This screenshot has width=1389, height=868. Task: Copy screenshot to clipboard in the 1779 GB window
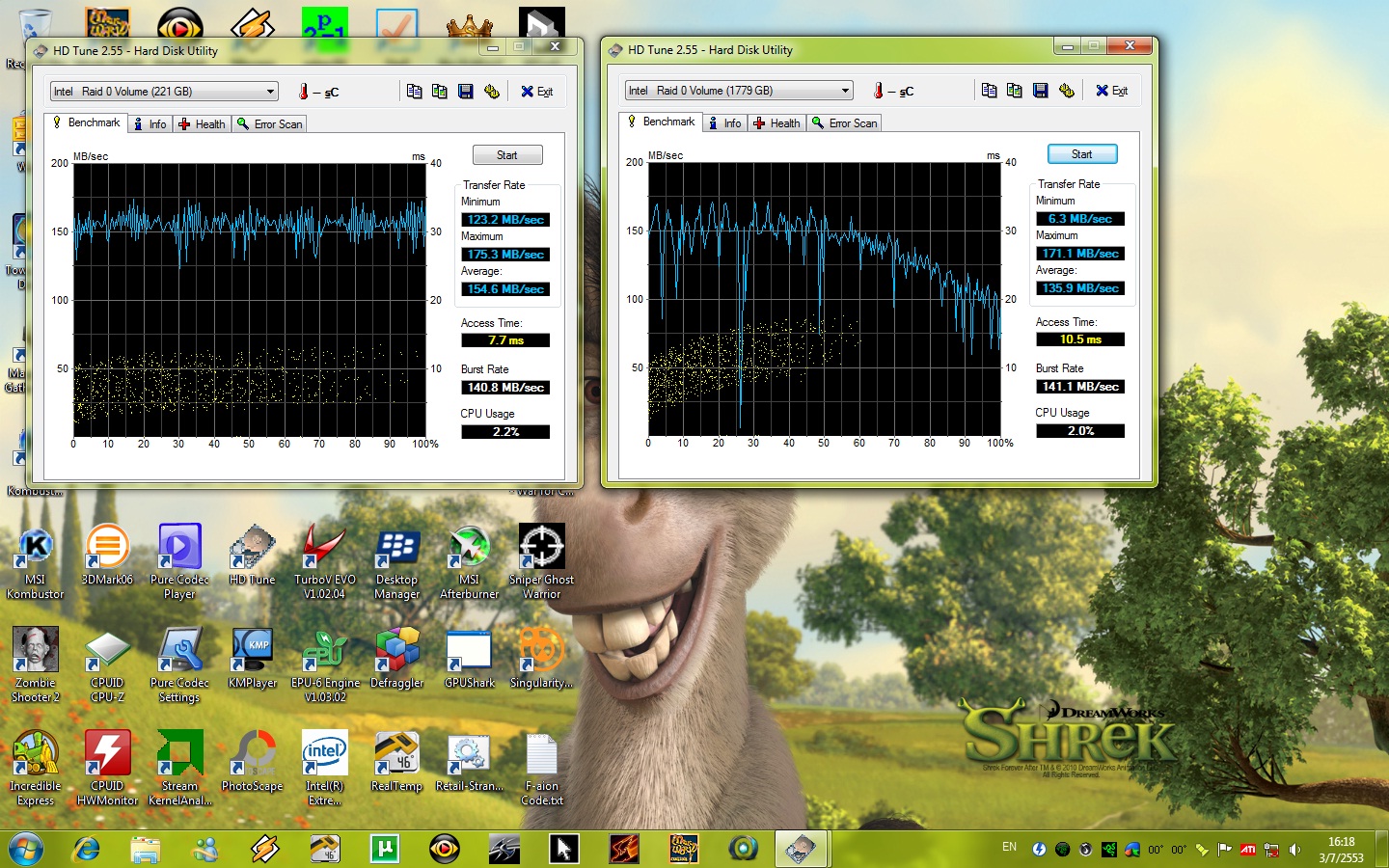tap(1015, 91)
